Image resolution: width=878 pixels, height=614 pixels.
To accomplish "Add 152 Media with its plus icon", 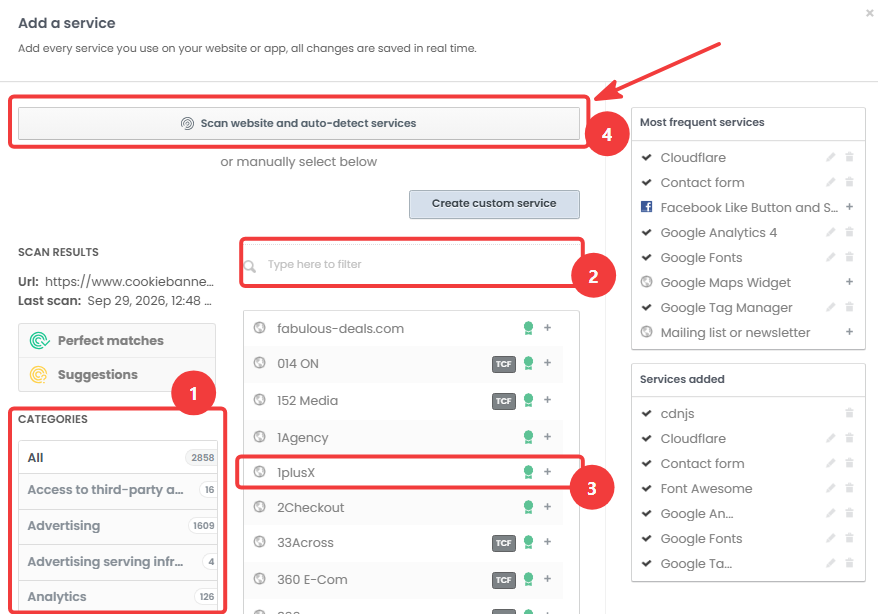I will [548, 400].
